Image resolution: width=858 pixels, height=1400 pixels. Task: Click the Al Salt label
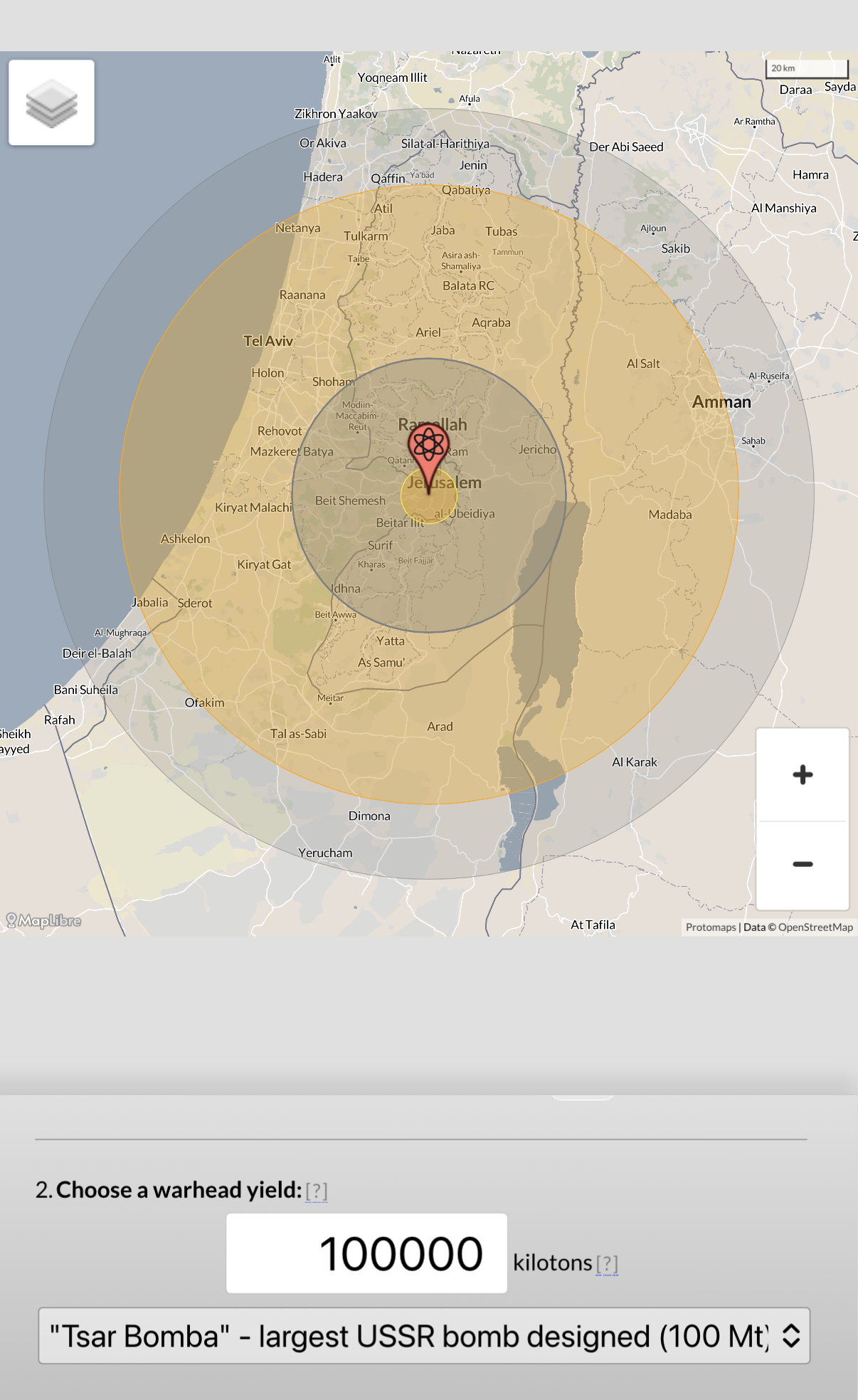[x=643, y=364]
